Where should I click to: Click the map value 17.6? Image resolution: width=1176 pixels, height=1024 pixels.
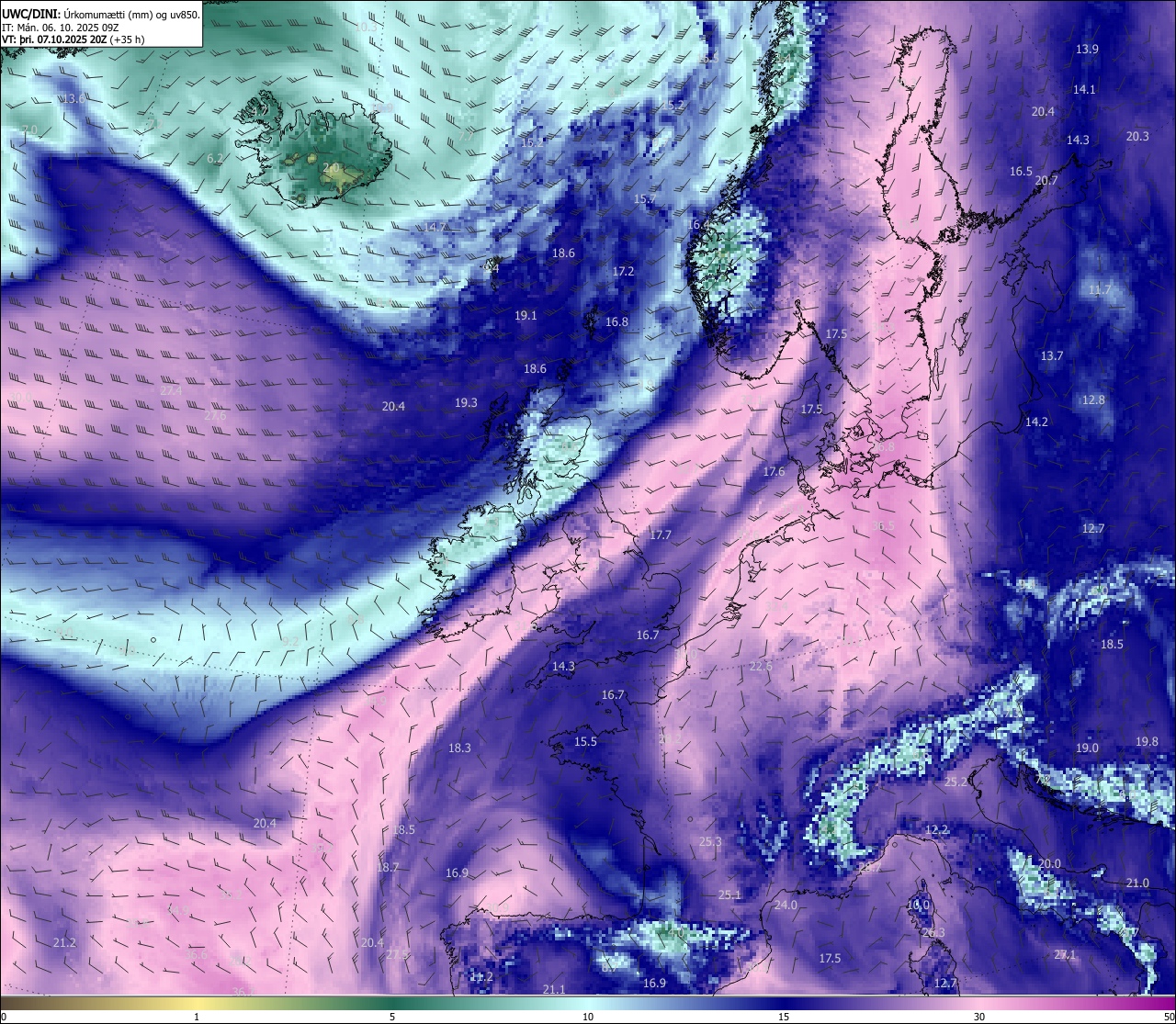pos(774,471)
